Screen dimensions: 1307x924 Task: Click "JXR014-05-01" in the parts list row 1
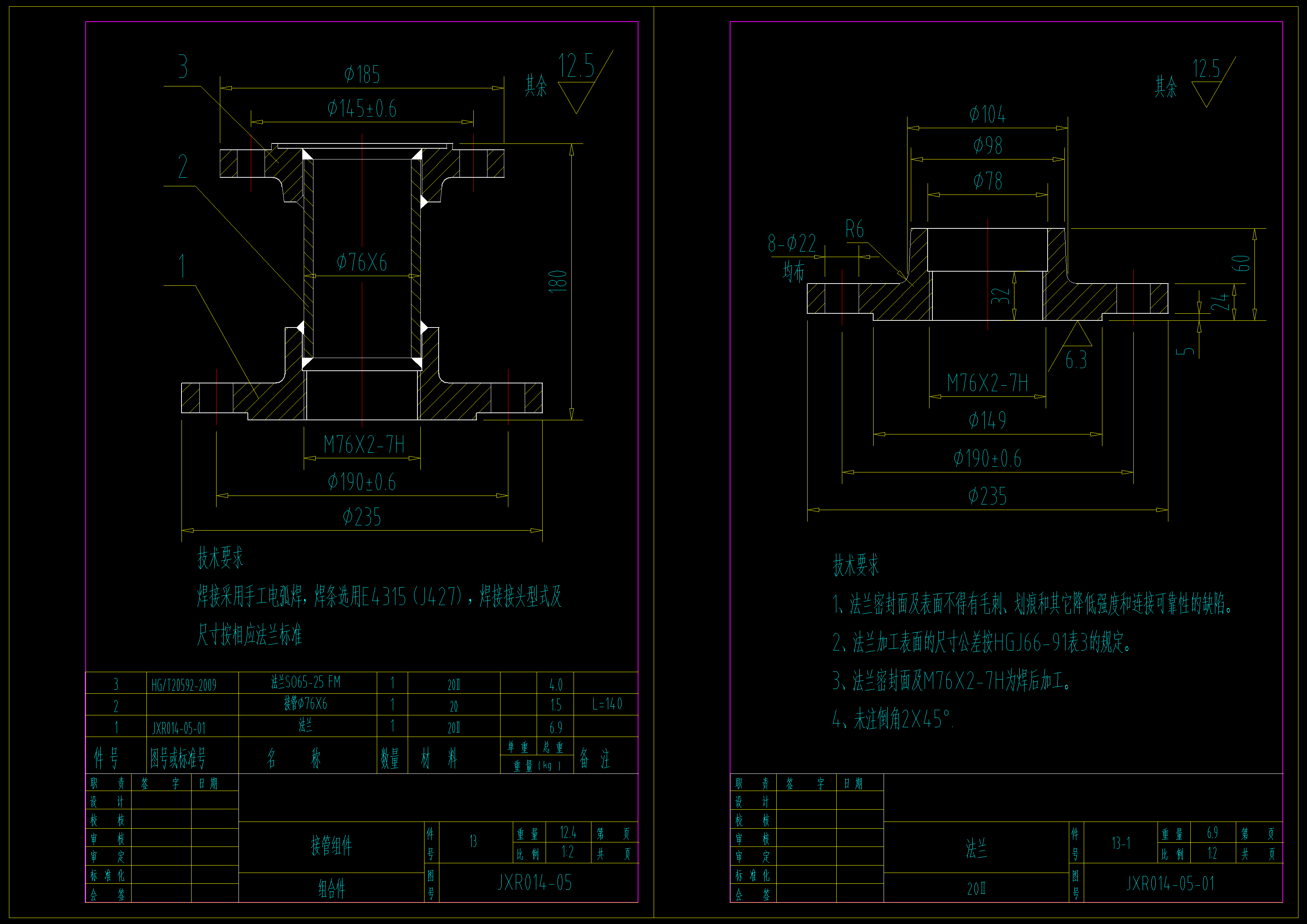pos(179,728)
